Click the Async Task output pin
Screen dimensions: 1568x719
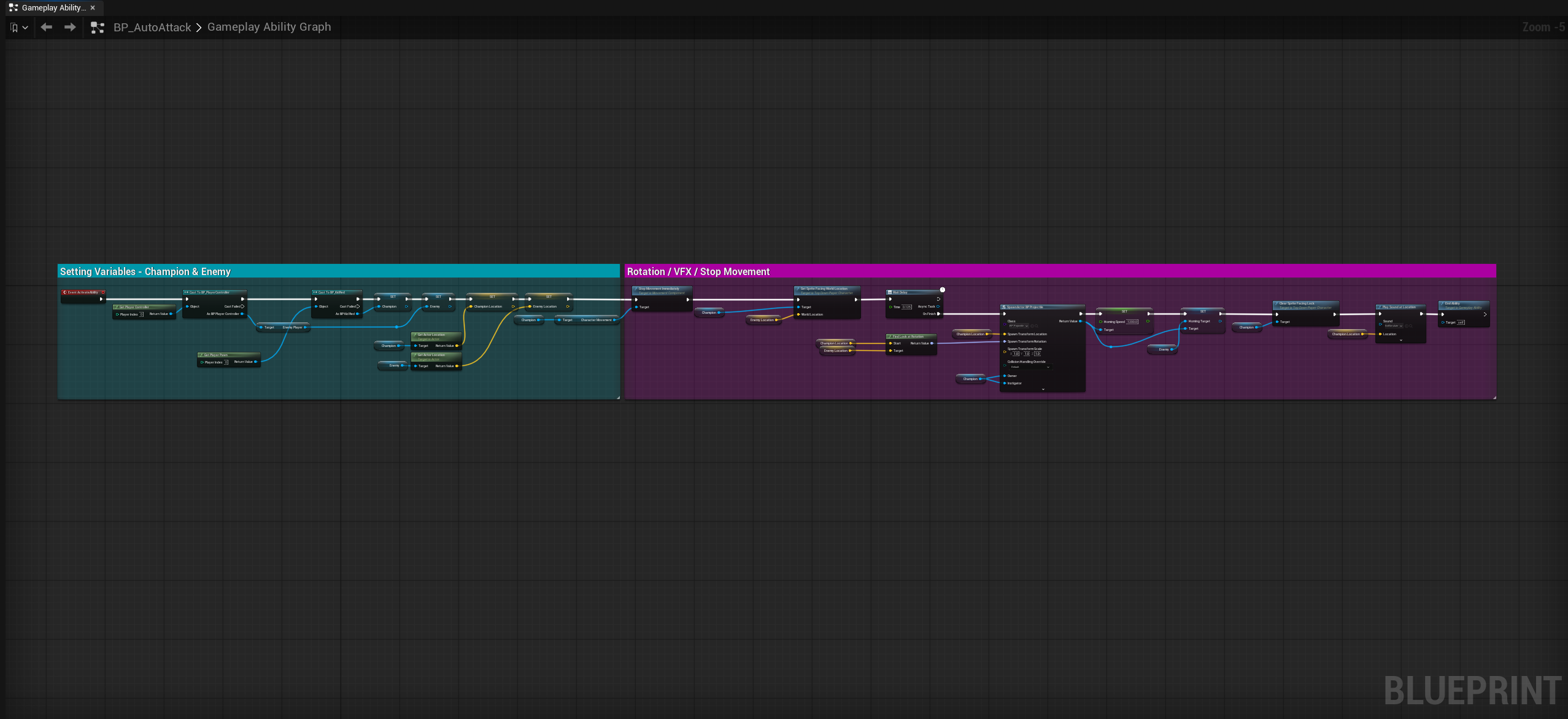pyautogui.click(x=938, y=306)
